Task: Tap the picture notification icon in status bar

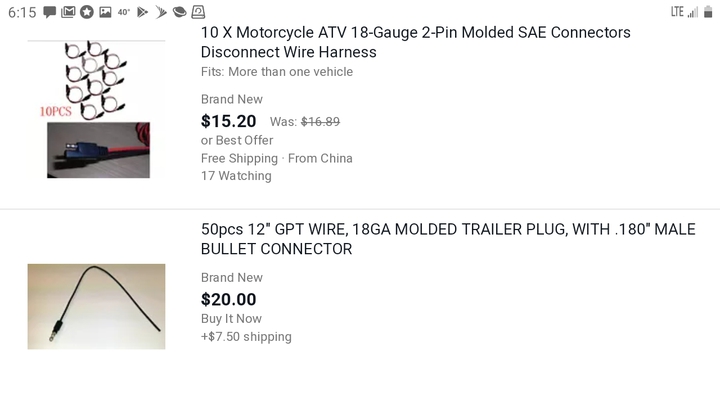Action: (105, 12)
